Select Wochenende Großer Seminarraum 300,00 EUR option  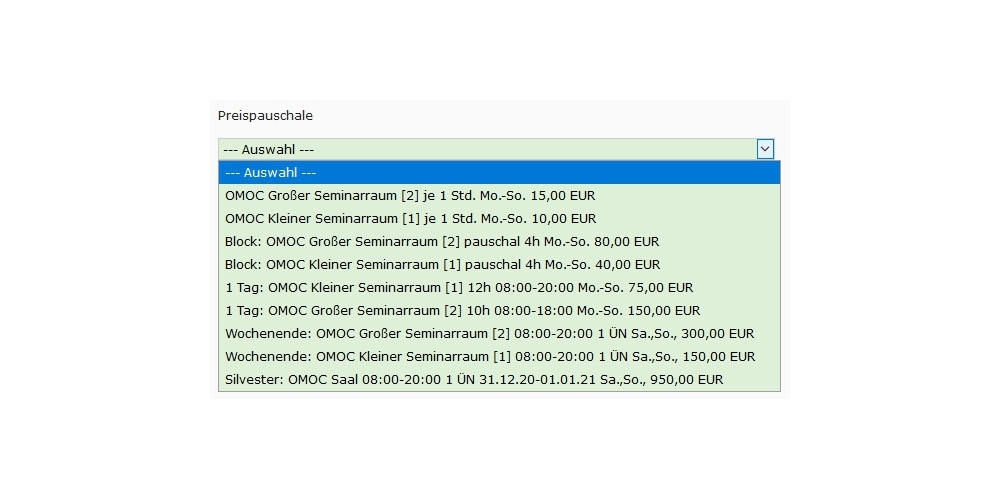pyautogui.click(x=499, y=333)
